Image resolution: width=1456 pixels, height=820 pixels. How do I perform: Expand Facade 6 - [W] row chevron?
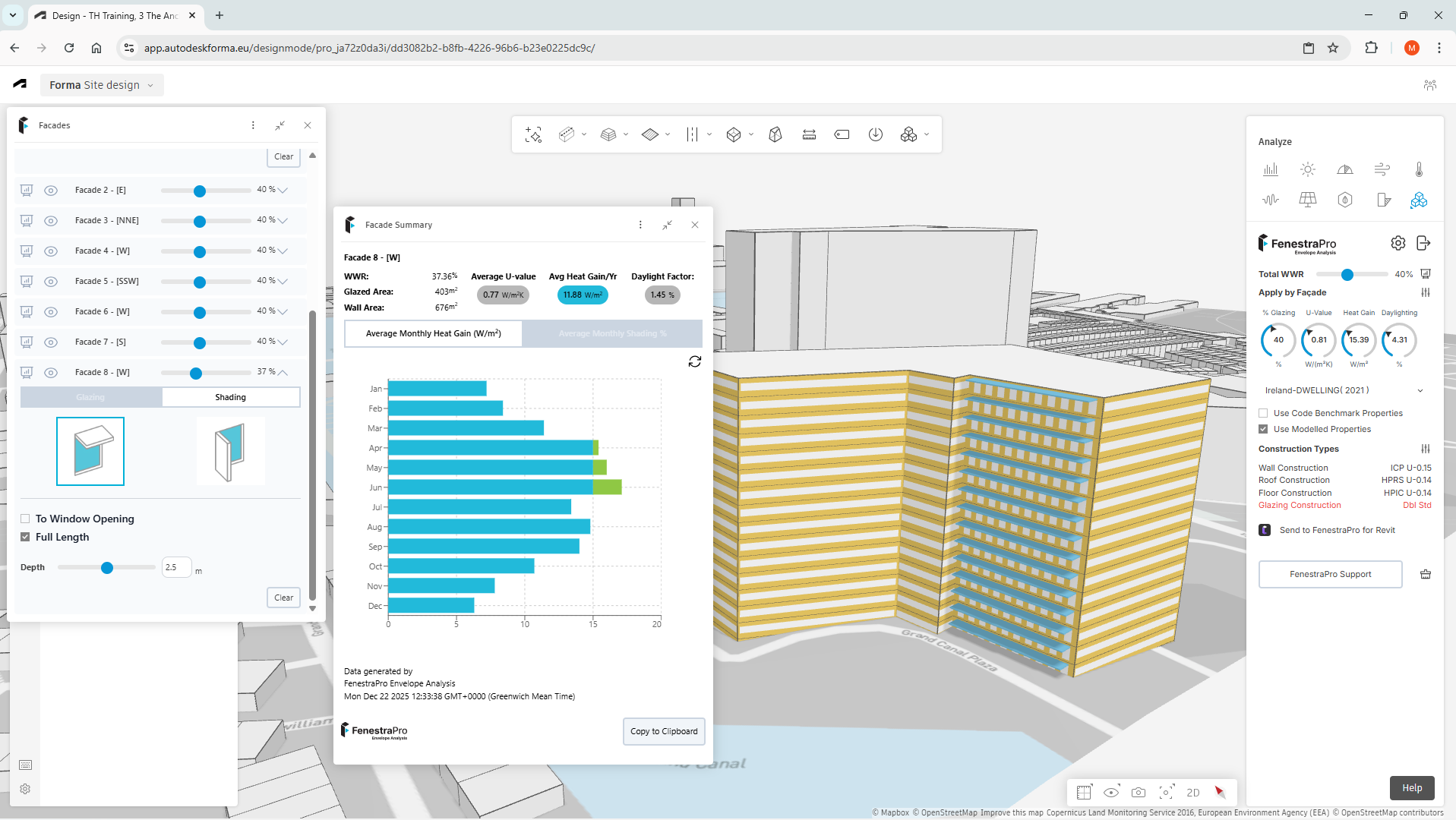[283, 311]
